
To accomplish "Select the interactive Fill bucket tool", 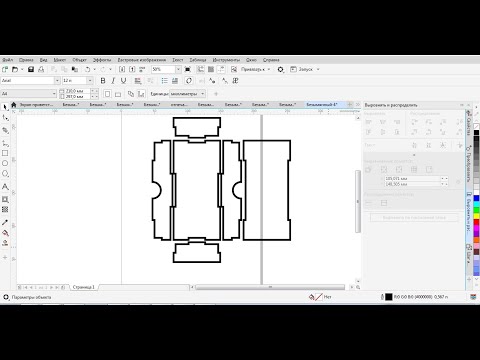I will point(5,233).
